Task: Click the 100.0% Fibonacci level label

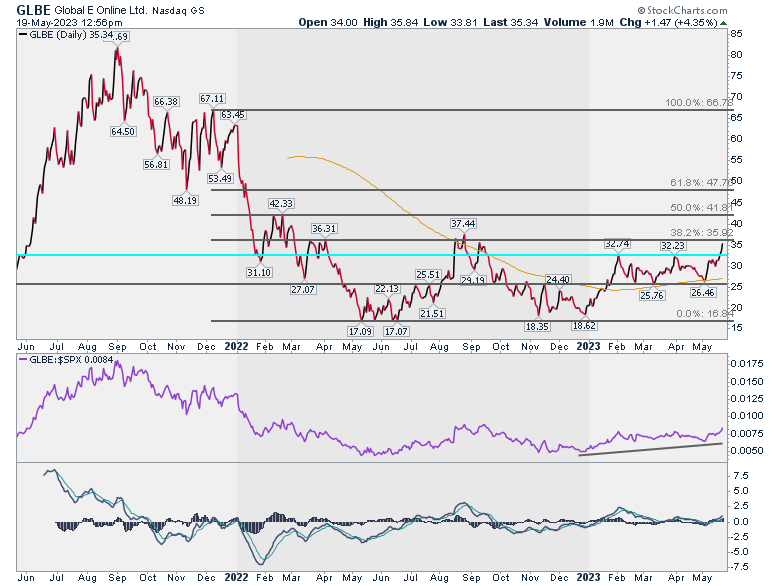Action: pyautogui.click(x=699, y=102)
